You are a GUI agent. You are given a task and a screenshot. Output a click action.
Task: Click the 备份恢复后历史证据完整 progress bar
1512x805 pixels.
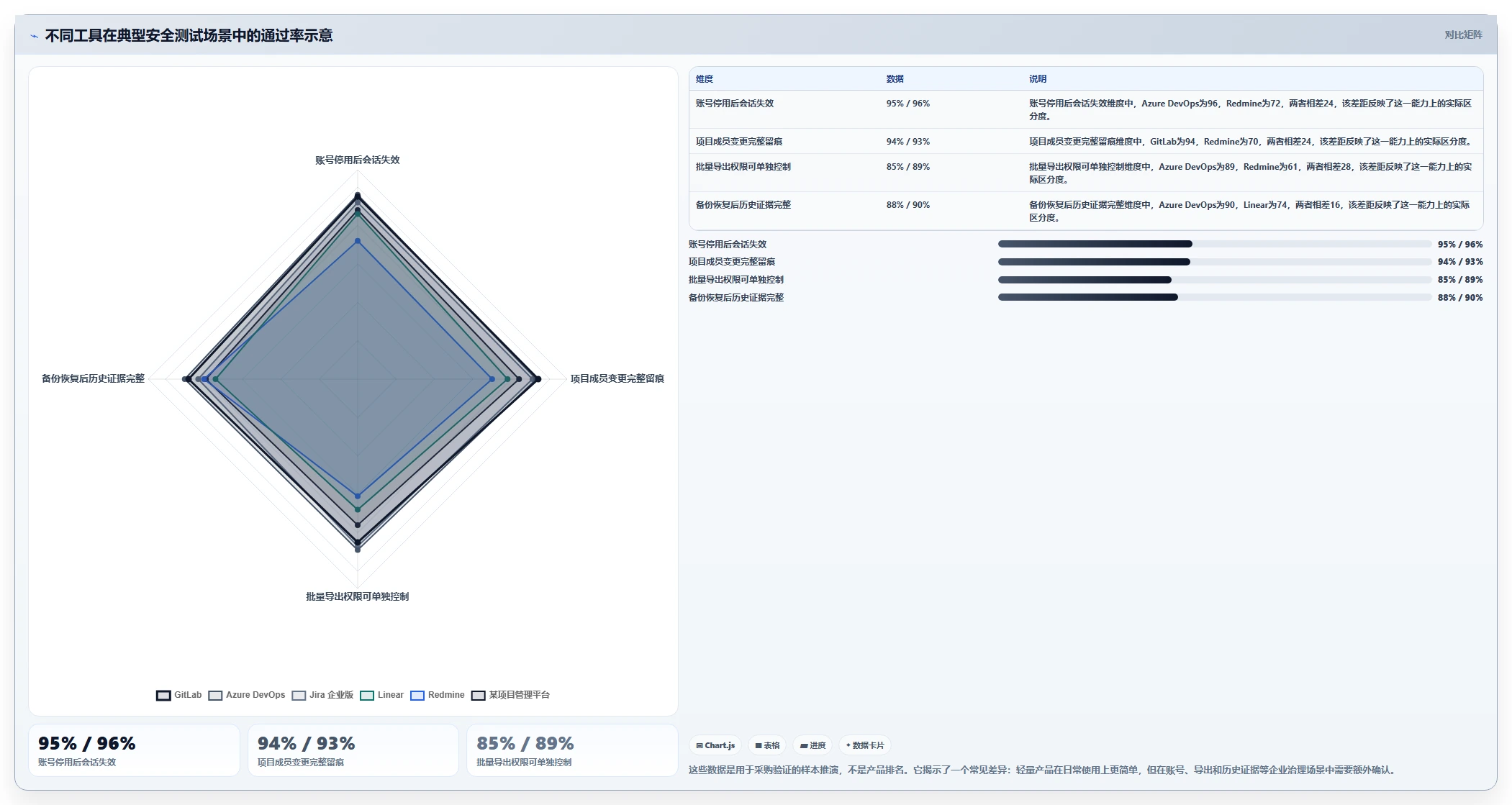[x=1215, y=297]
